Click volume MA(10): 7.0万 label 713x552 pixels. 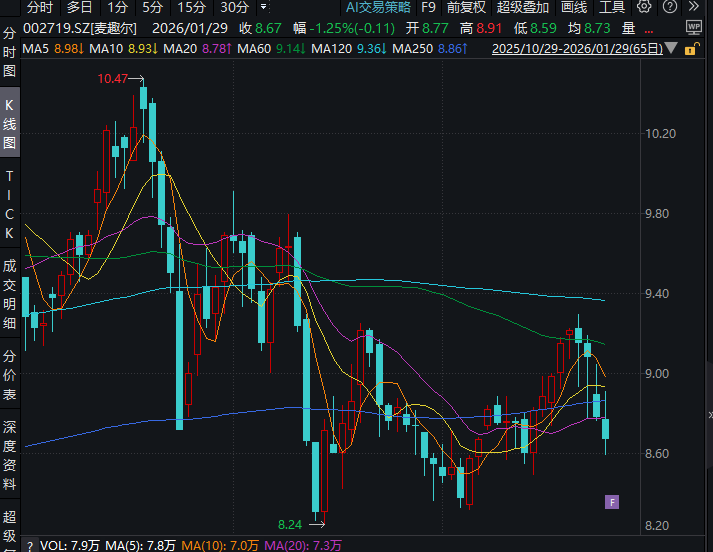(220, 546)
